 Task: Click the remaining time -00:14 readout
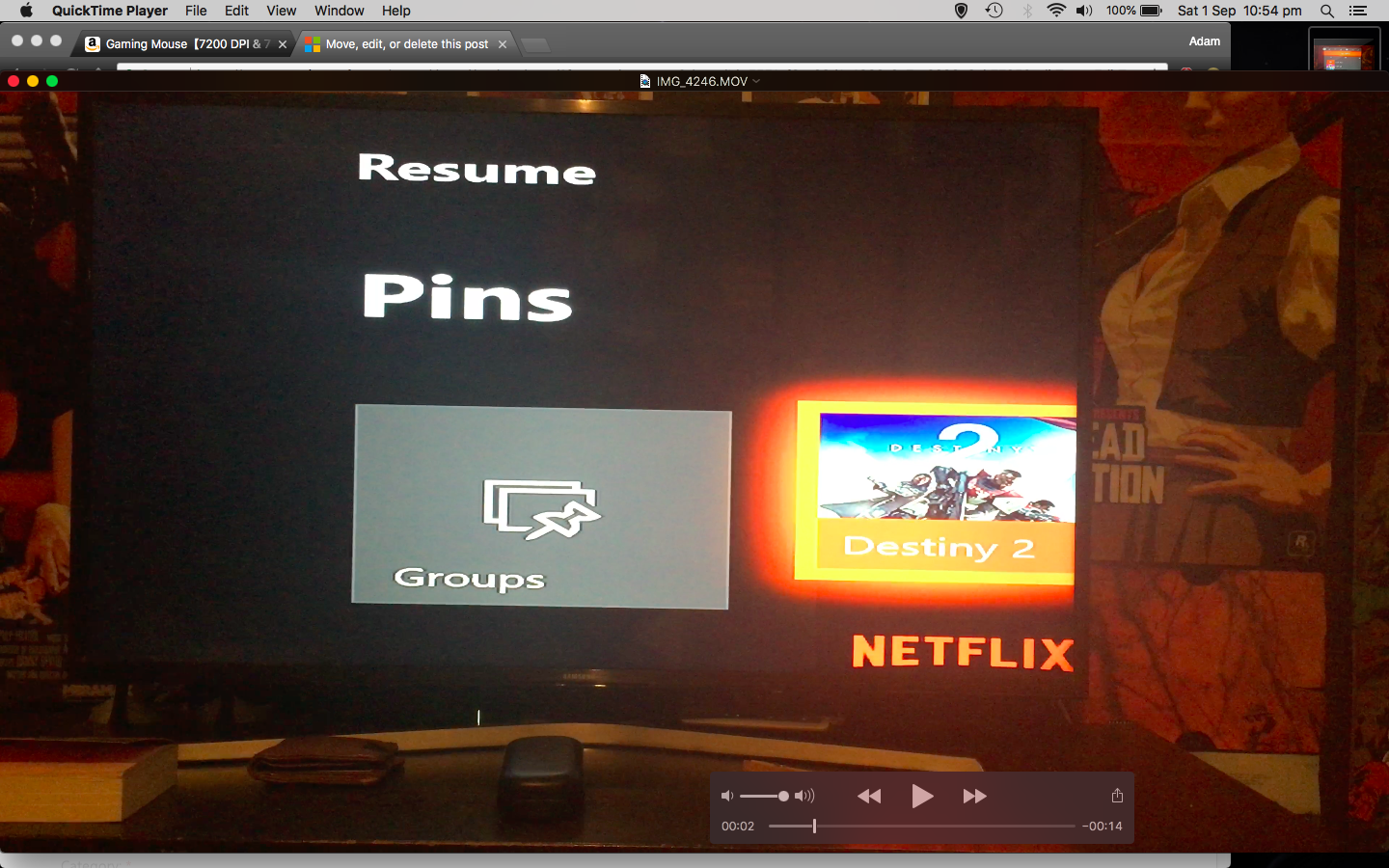[x=1103, y=826]
